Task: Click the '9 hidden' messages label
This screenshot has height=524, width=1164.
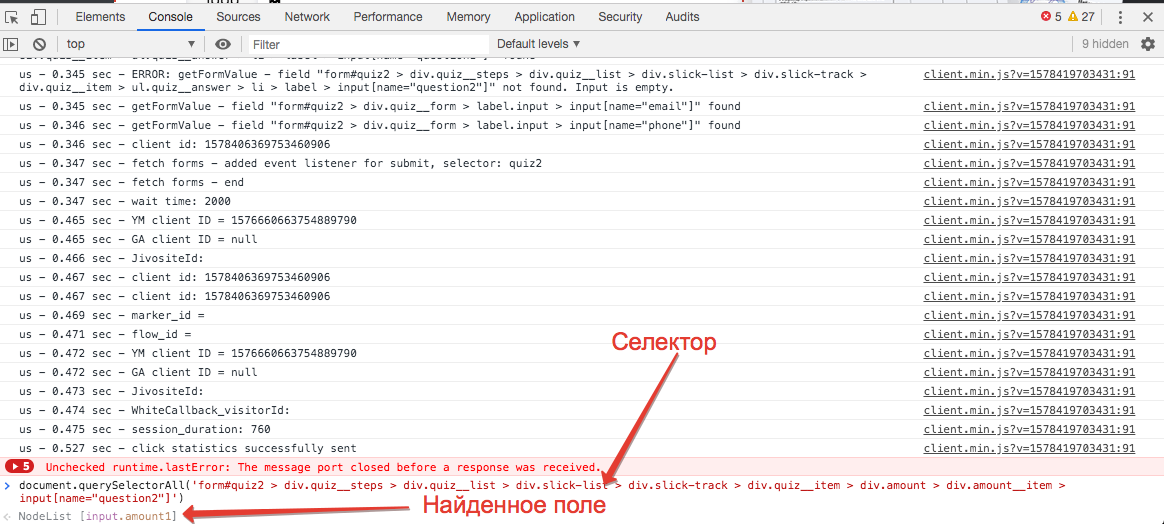Action: [x=1104, y=44]
